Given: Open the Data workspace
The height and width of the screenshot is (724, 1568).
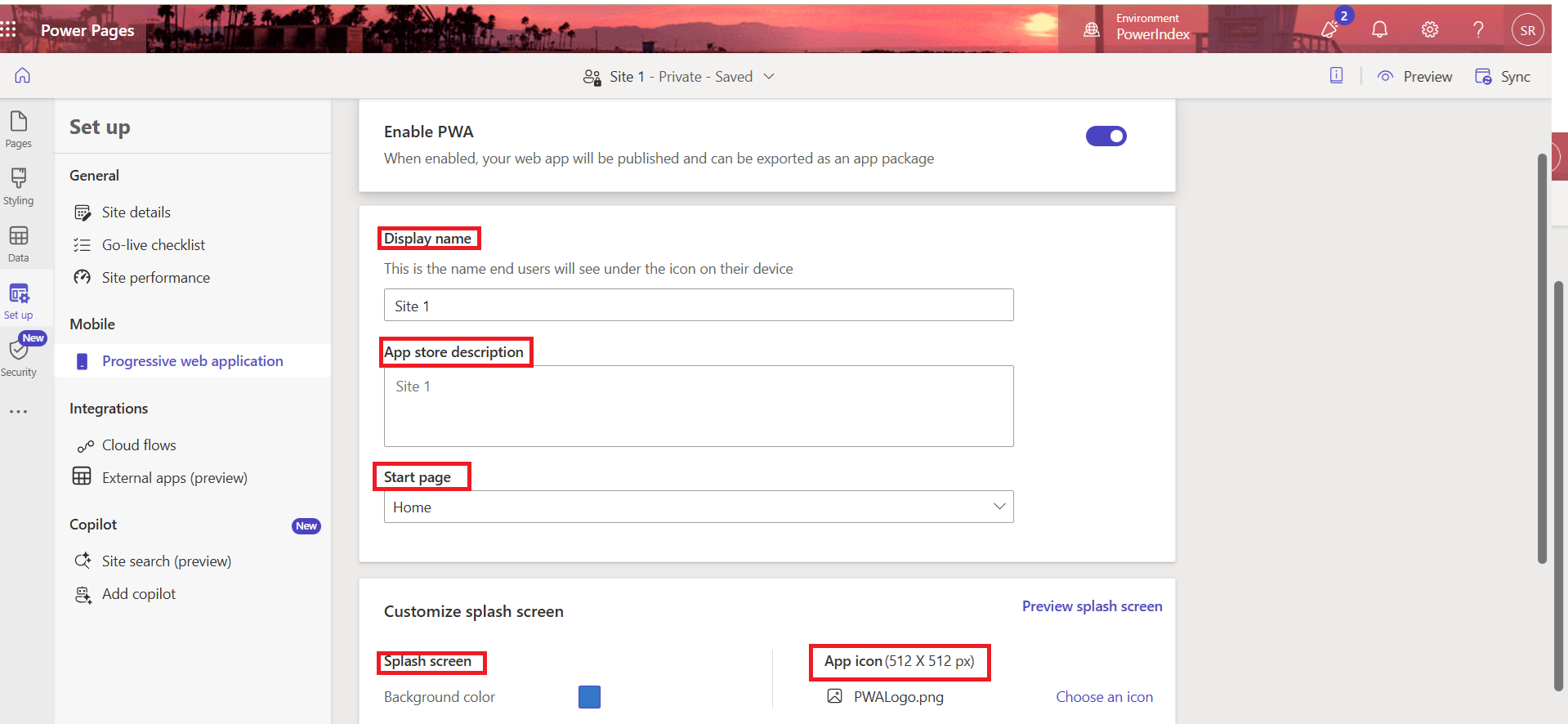Looking at the screenshot, I should pos(18,244).
